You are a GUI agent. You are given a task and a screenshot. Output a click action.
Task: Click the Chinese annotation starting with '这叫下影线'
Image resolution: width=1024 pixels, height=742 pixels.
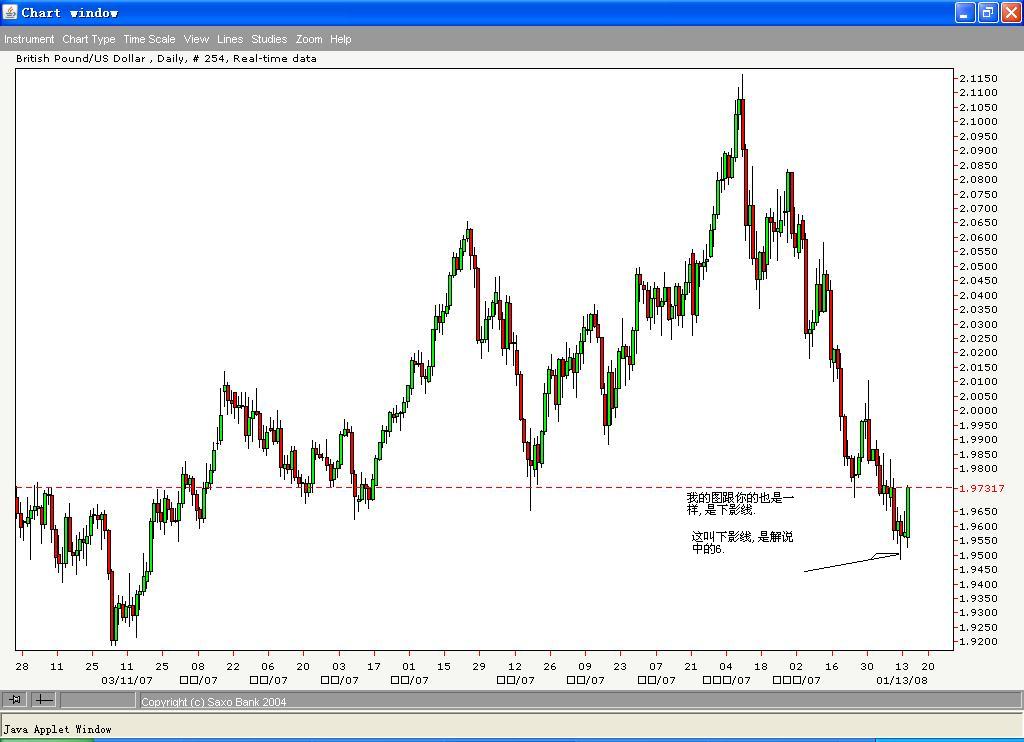(742, 542)
